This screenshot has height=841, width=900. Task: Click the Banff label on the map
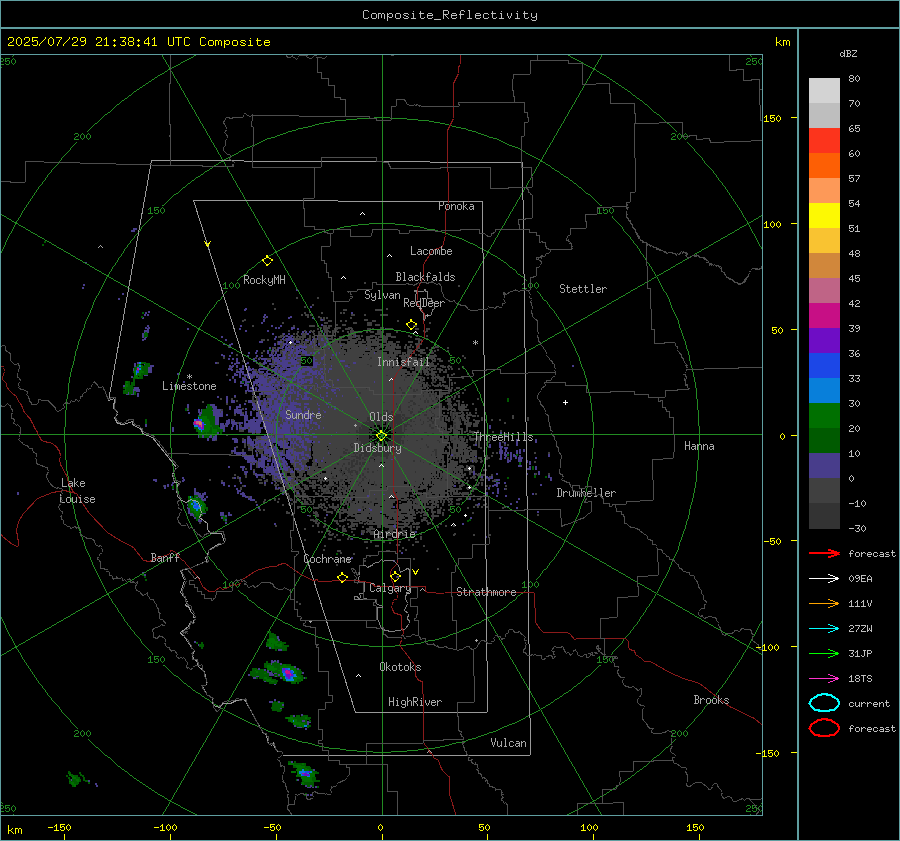[x=165, y=557]
